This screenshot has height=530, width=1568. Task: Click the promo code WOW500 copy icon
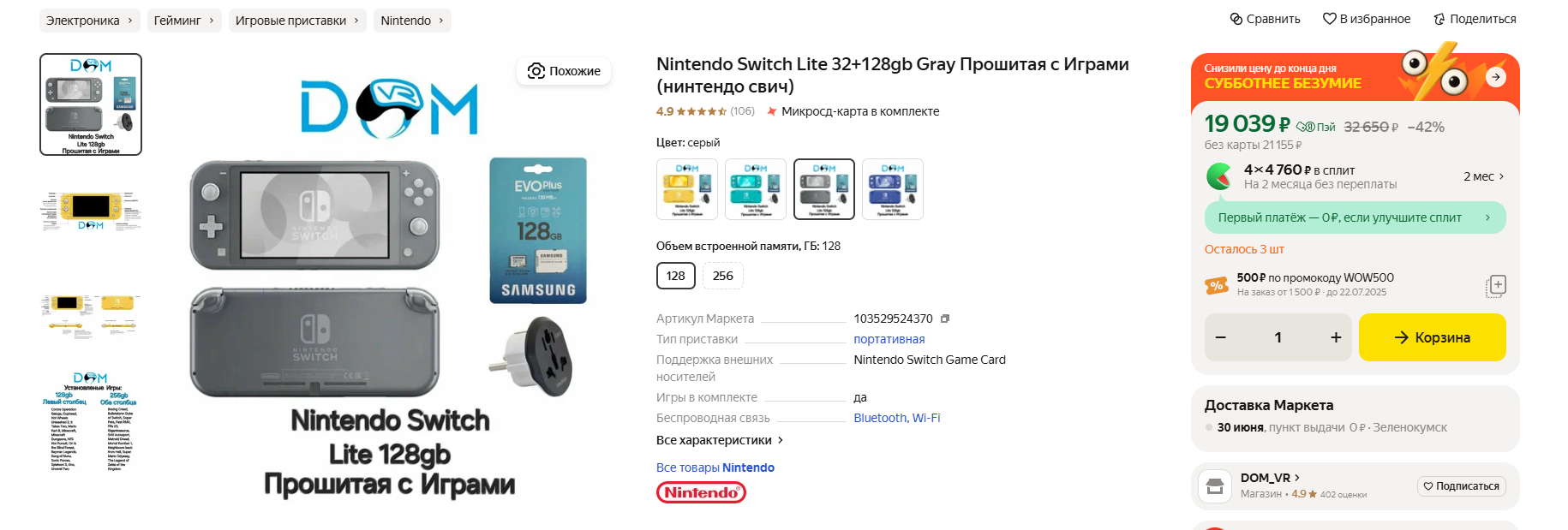click(1495, 285)
